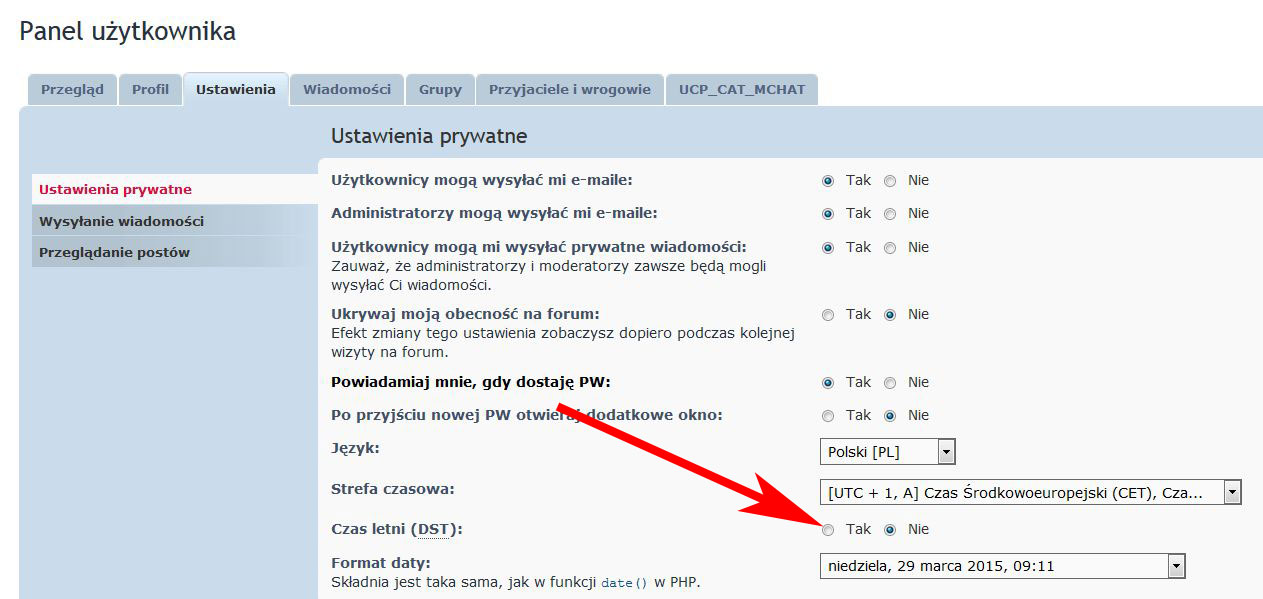Click Ustawienia prywatne in the sidebar
Viewport: 1263px width, 599px height.
click(115, 189)
